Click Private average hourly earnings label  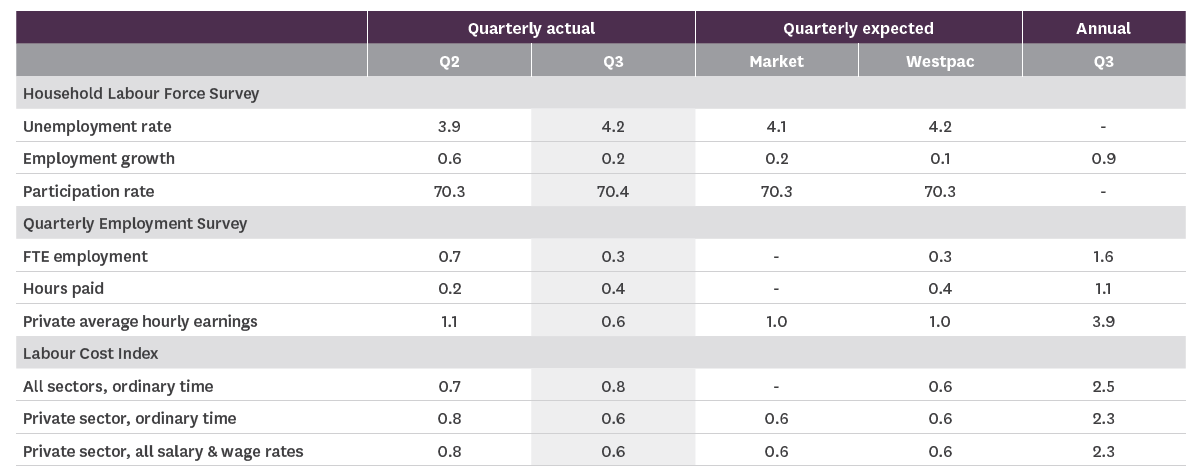(x=140, y=321)
